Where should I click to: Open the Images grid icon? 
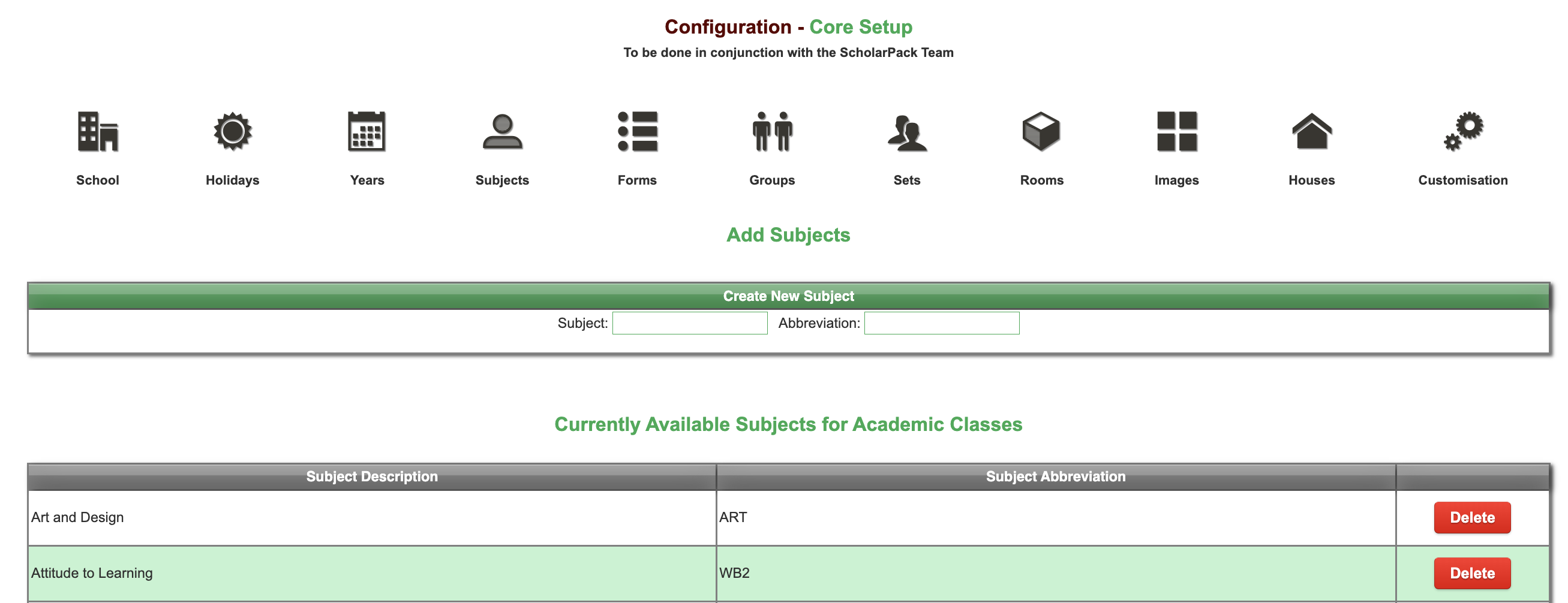coord(1177,131)
